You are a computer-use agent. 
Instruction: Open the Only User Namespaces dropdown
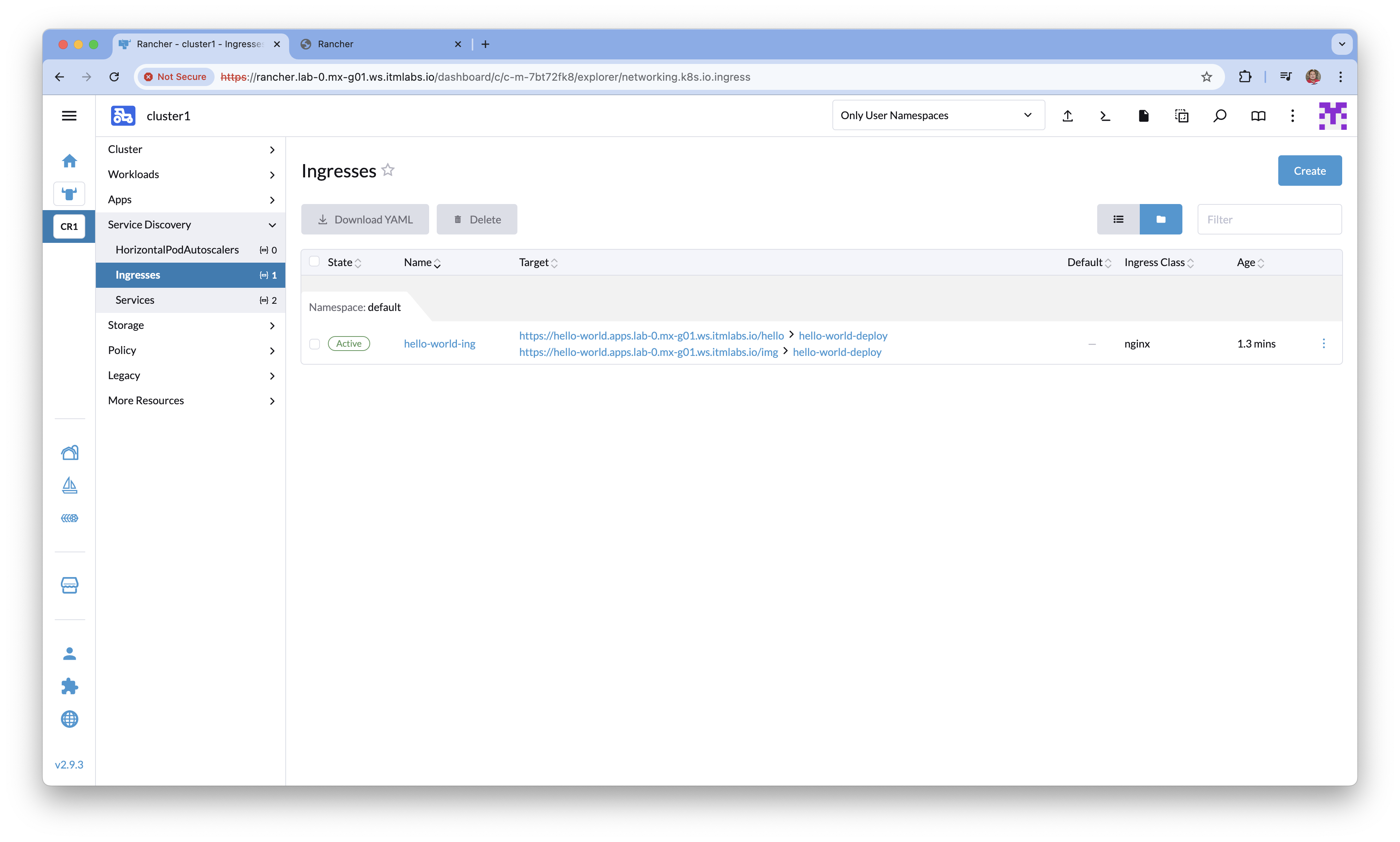[938, 115]
